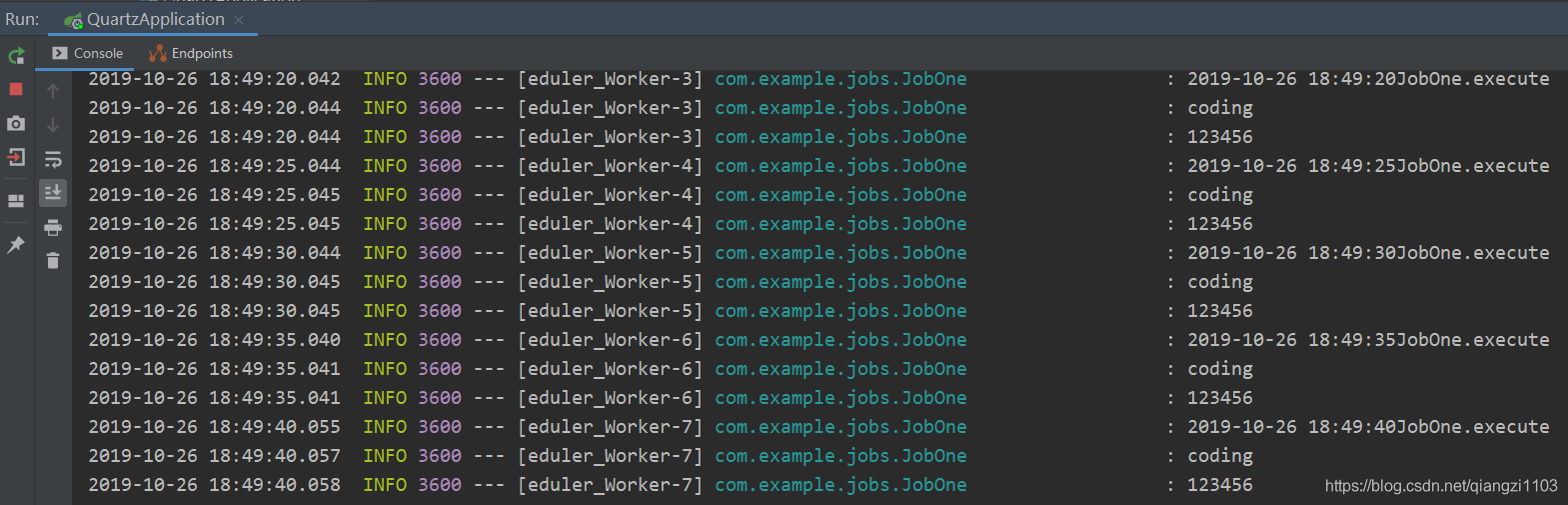The image size is (1568, 505).
Task: Clear all console output with the trash icon
Action: [53, 260]
